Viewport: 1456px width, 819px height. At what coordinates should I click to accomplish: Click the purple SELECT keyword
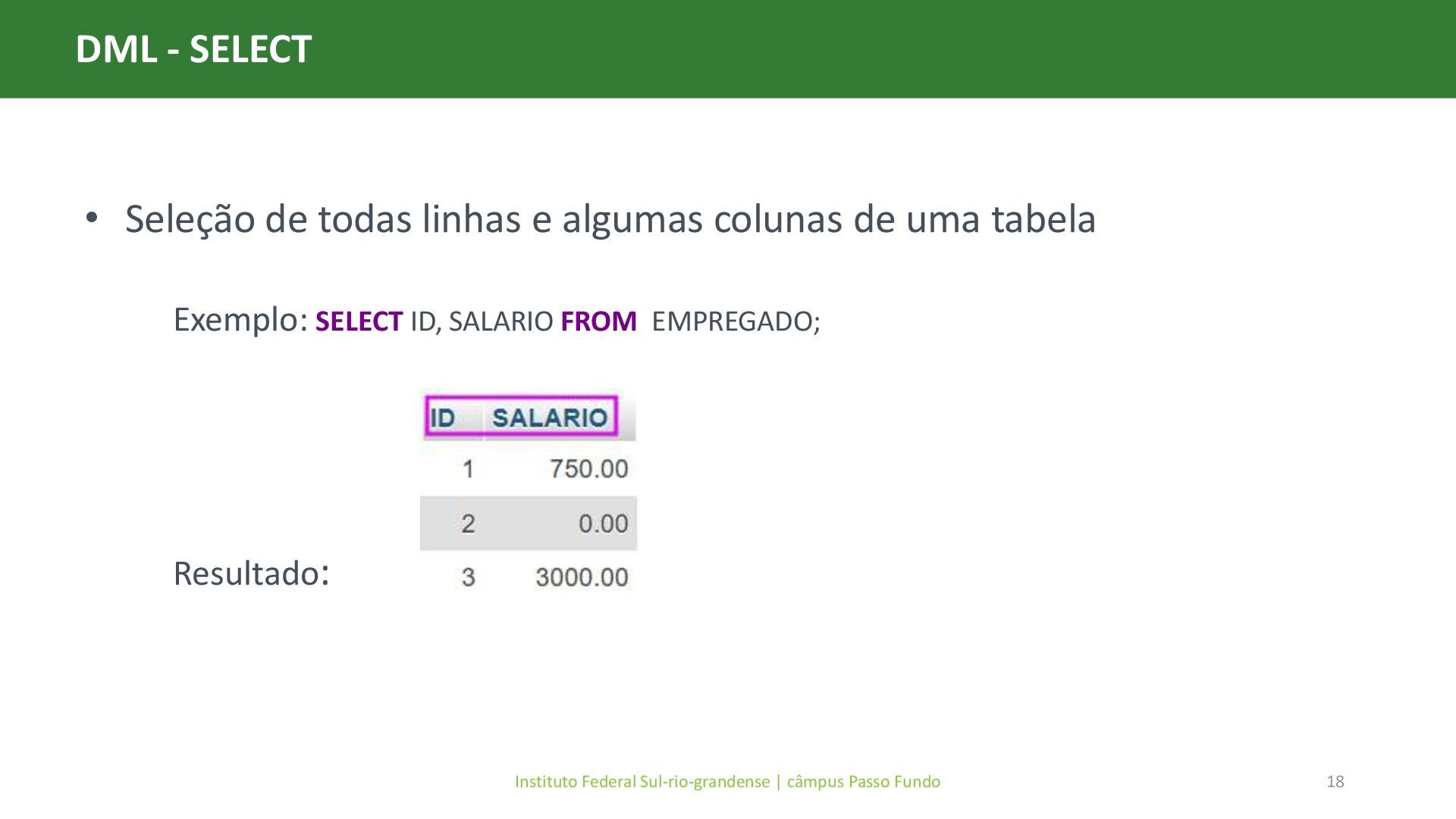tap(359, 322)
